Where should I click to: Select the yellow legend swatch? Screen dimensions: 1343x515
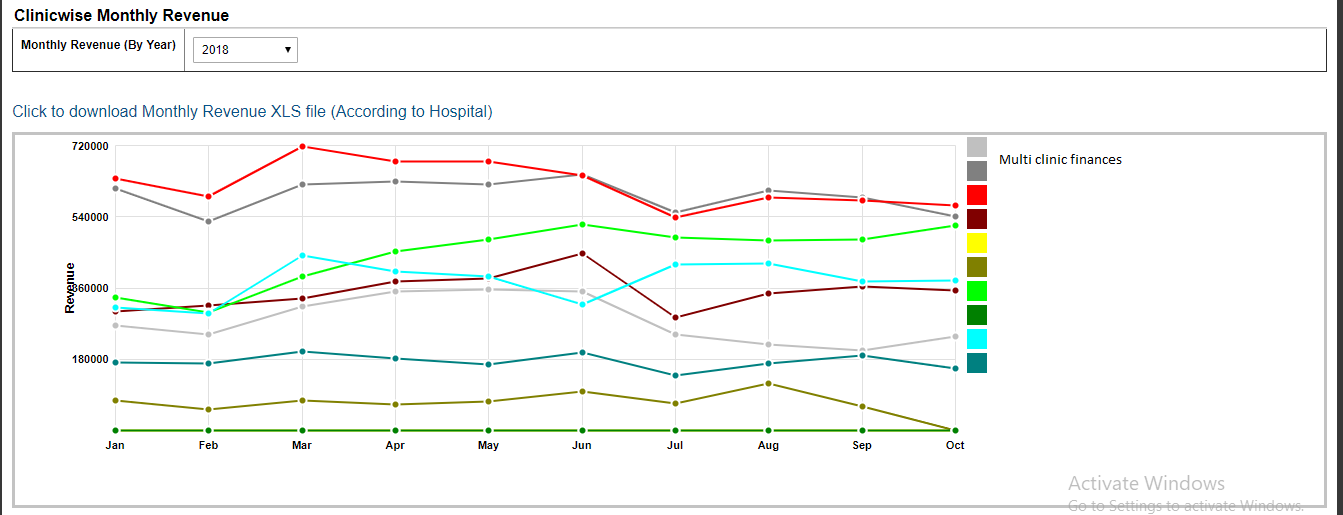coord(977,243)
